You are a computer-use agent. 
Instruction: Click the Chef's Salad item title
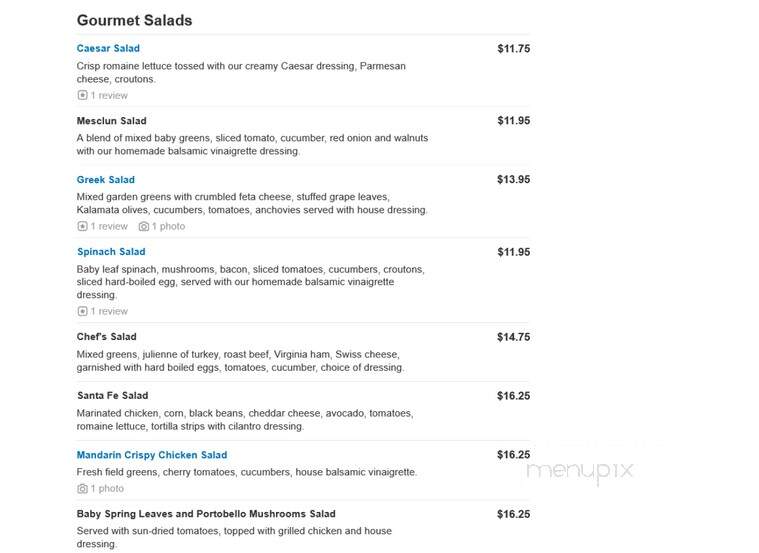pos(106,337)
